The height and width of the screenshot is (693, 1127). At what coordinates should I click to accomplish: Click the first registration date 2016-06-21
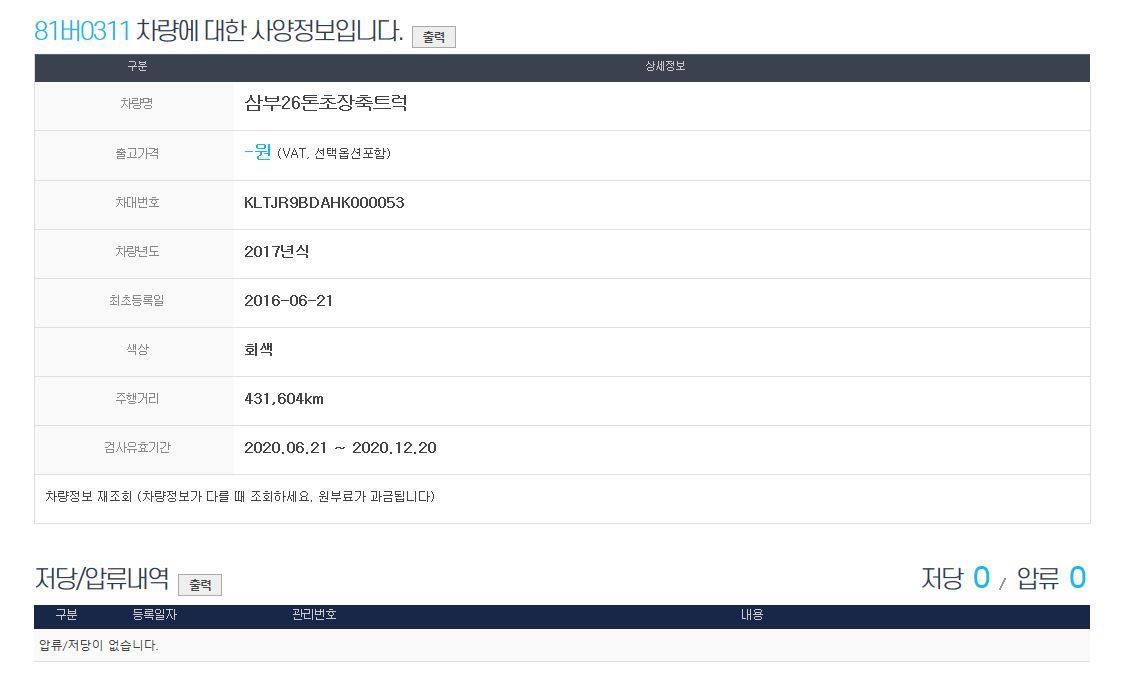[288, 301]
